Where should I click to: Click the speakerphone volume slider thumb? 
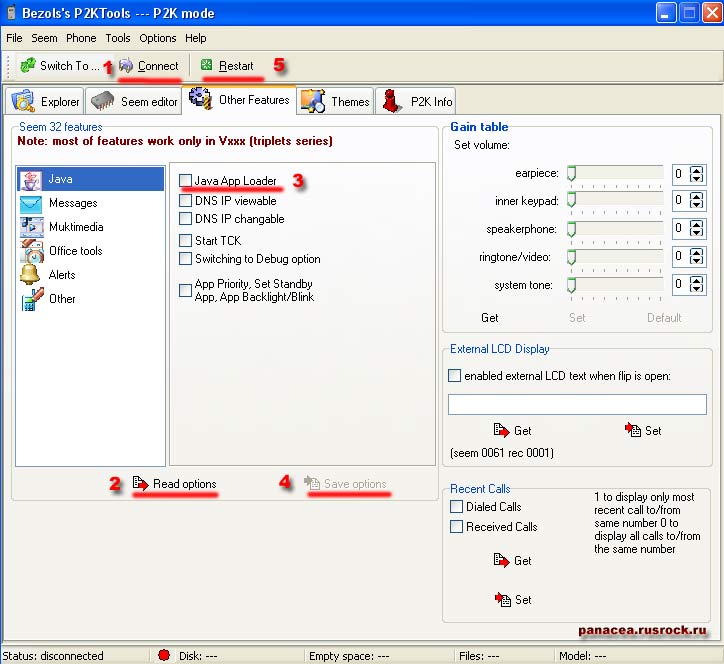coord(572,229)
